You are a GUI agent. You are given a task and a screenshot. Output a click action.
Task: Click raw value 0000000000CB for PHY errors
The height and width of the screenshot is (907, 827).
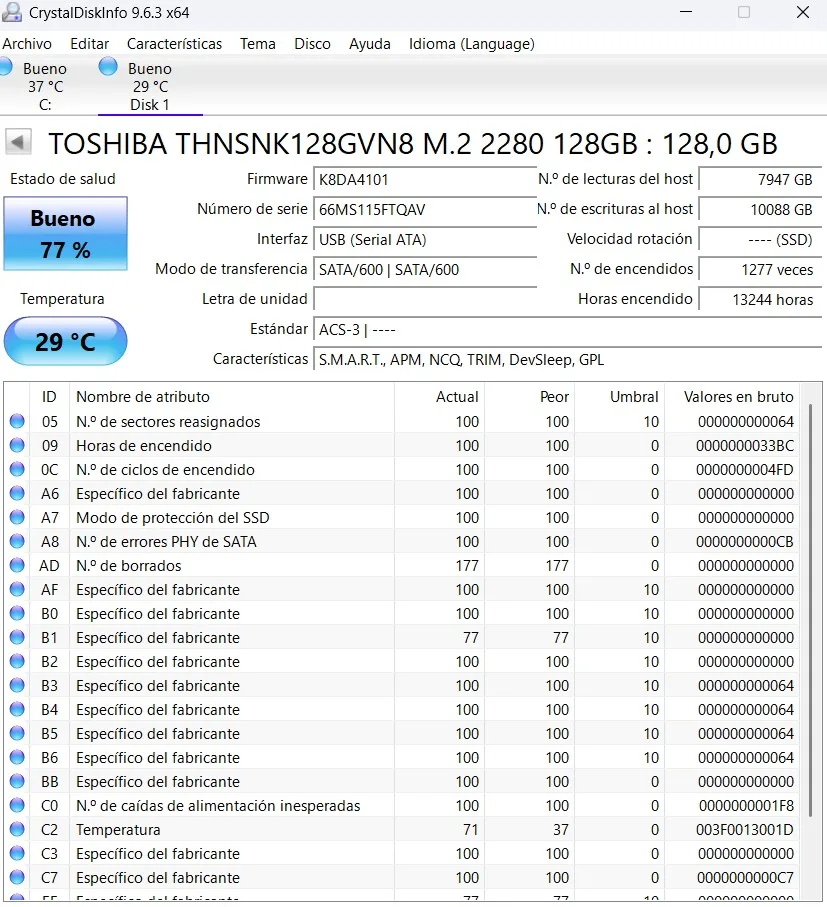(x=745, y=541)
